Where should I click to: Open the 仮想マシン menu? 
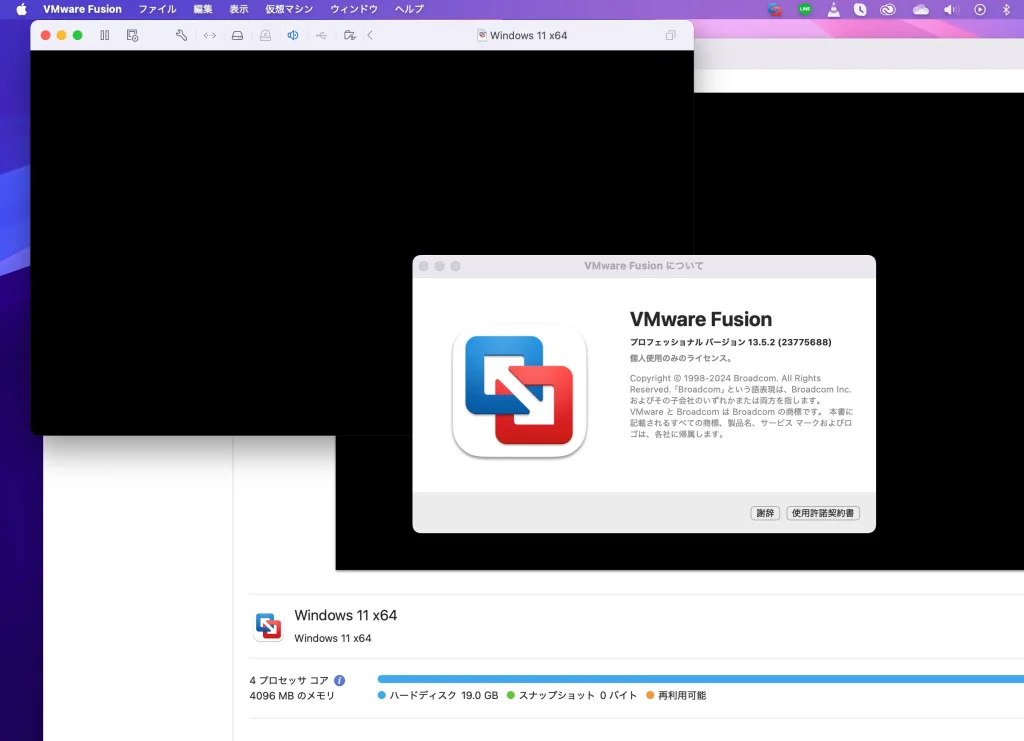tap(289, 9)
